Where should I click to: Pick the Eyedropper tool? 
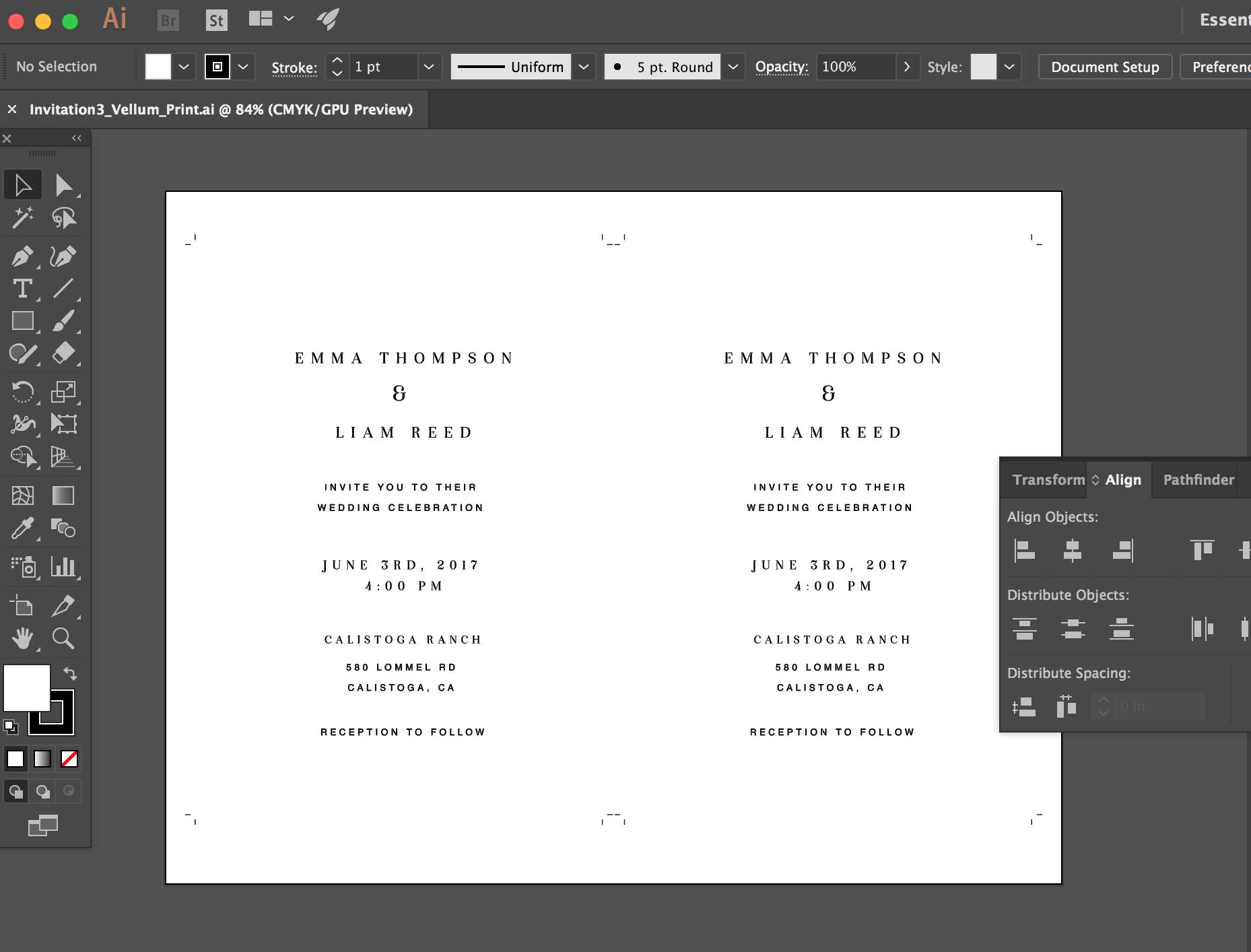click(x=23, y=529)
